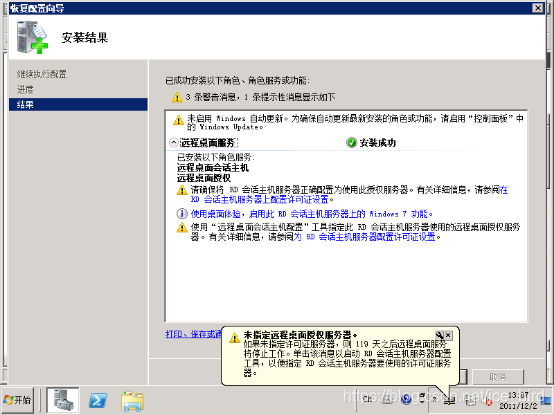Select the 结果 step in sidebar
The height and width of the screenshot is (415, 554).
pos(78,105)
